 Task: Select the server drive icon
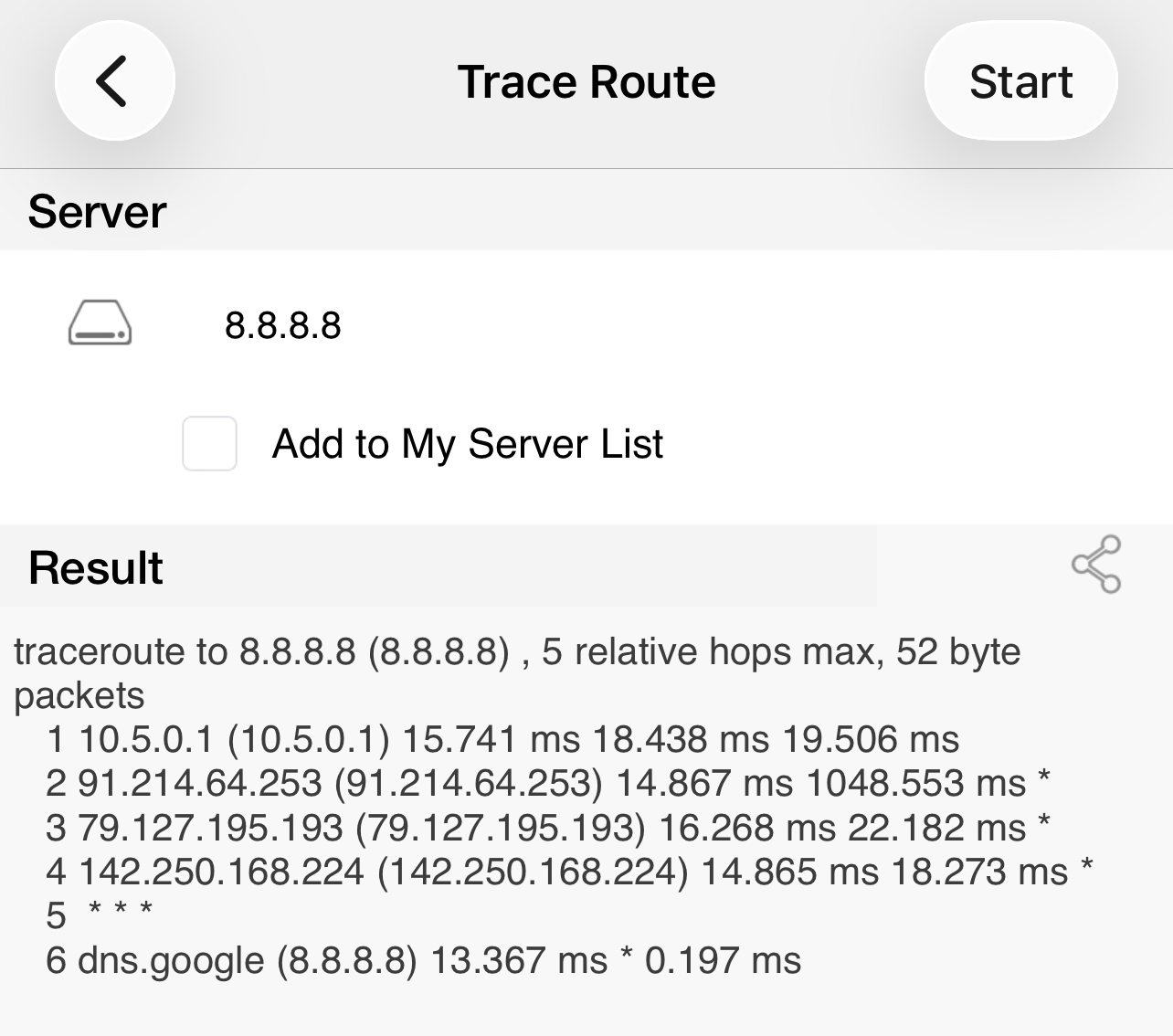click(100, 323)
